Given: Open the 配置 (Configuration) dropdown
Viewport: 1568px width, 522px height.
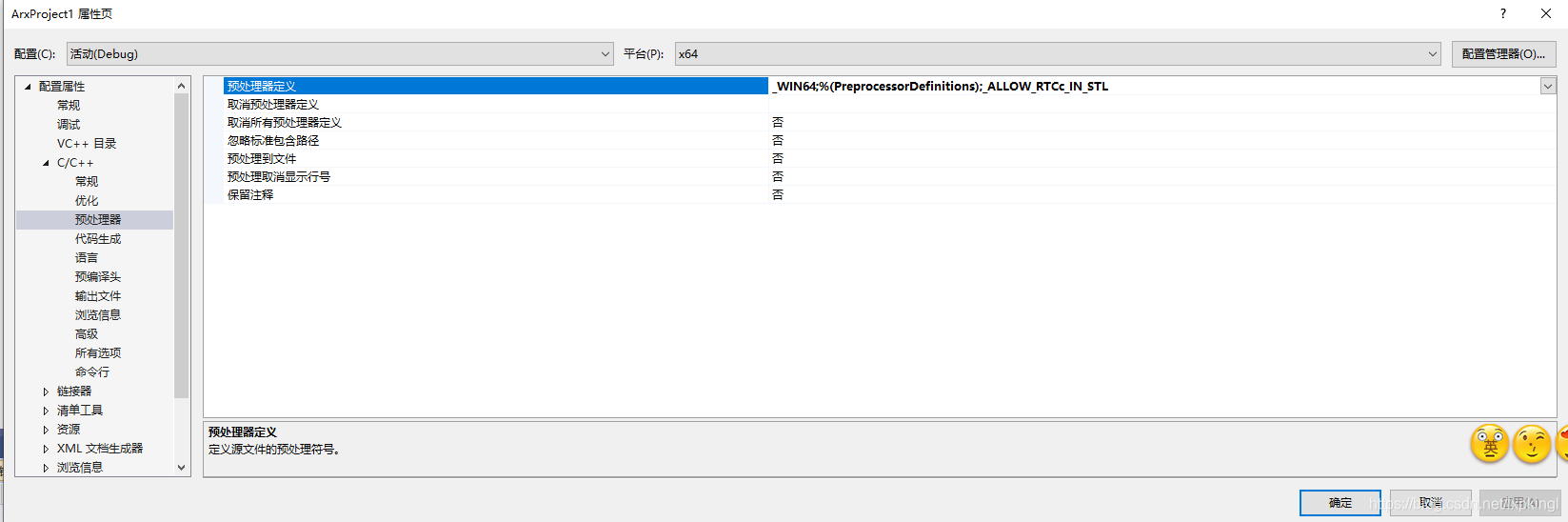Looking at the screenshot, I should click(x=340, y=54).
